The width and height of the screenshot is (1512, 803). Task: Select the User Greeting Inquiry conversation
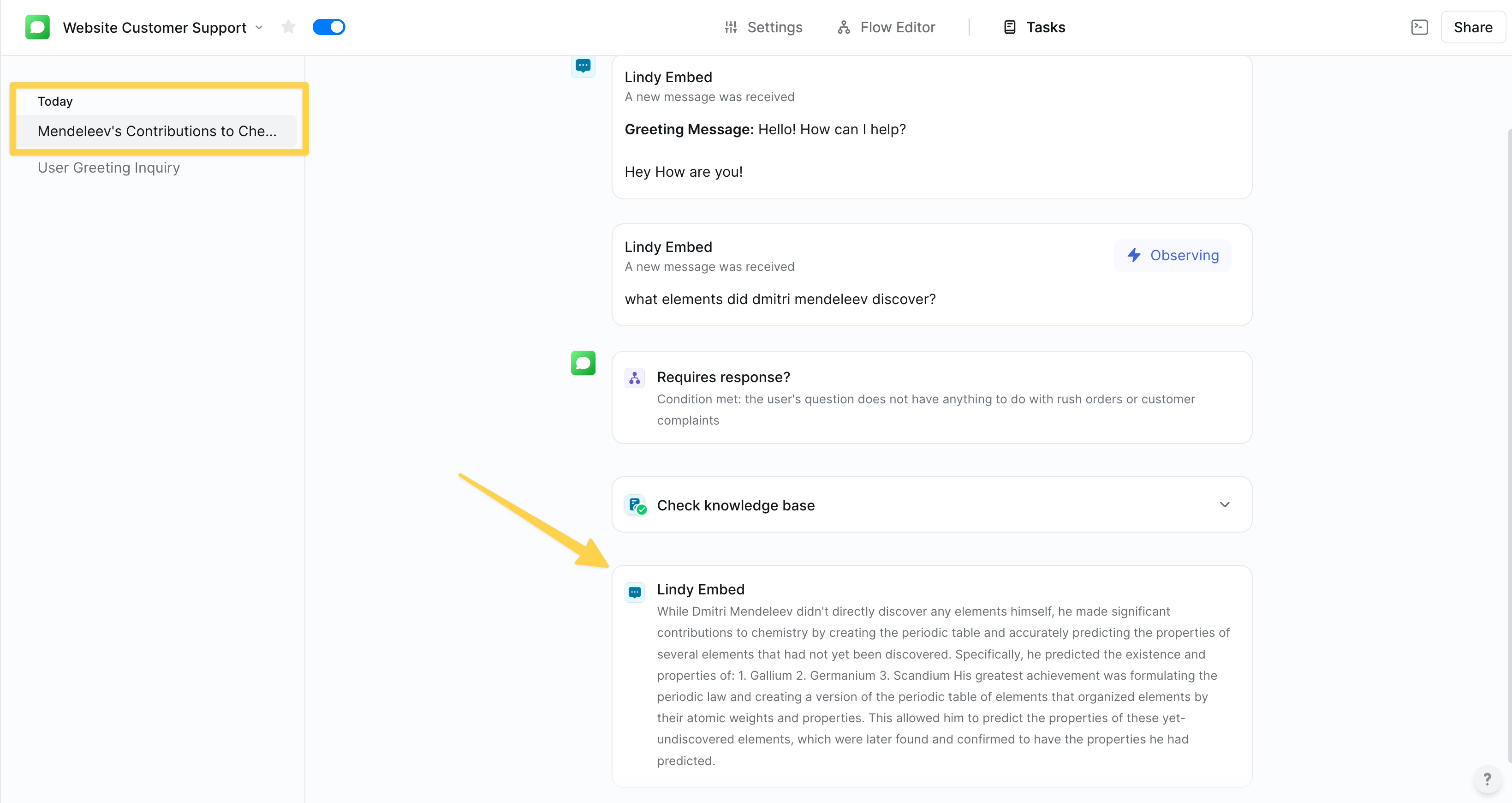108,168
